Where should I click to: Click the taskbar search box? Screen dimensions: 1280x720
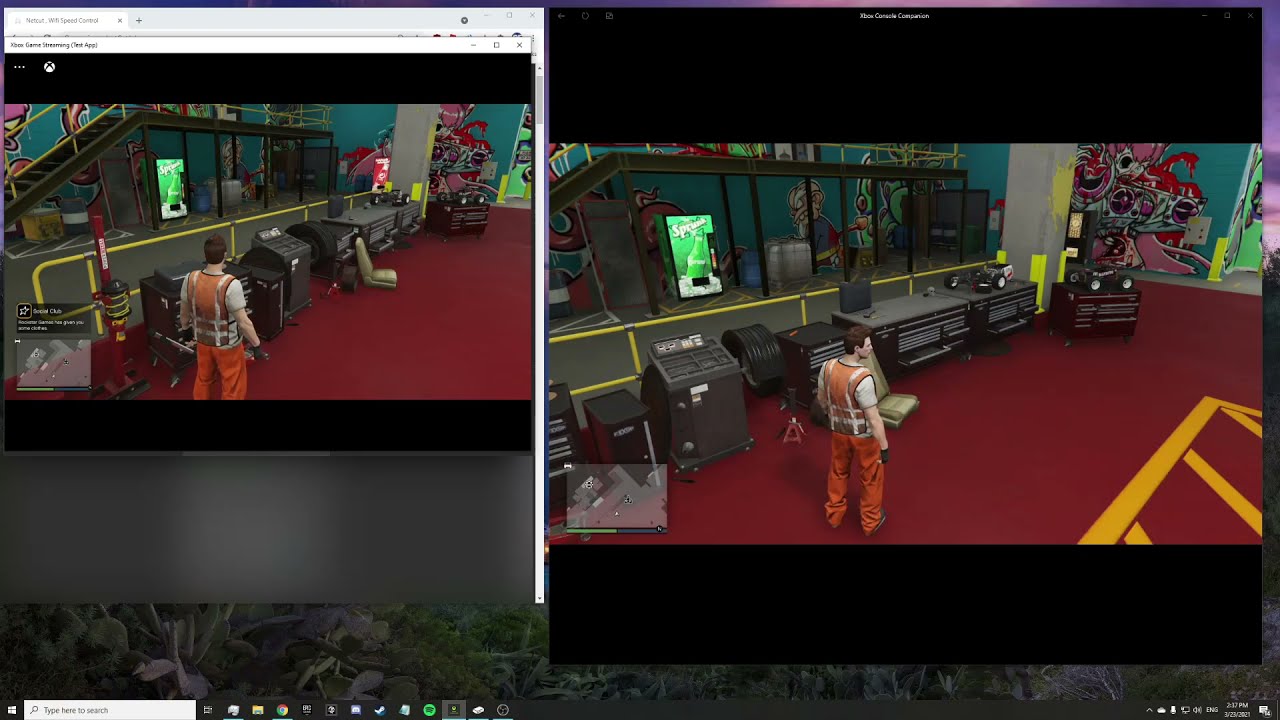tap(110, 710)
